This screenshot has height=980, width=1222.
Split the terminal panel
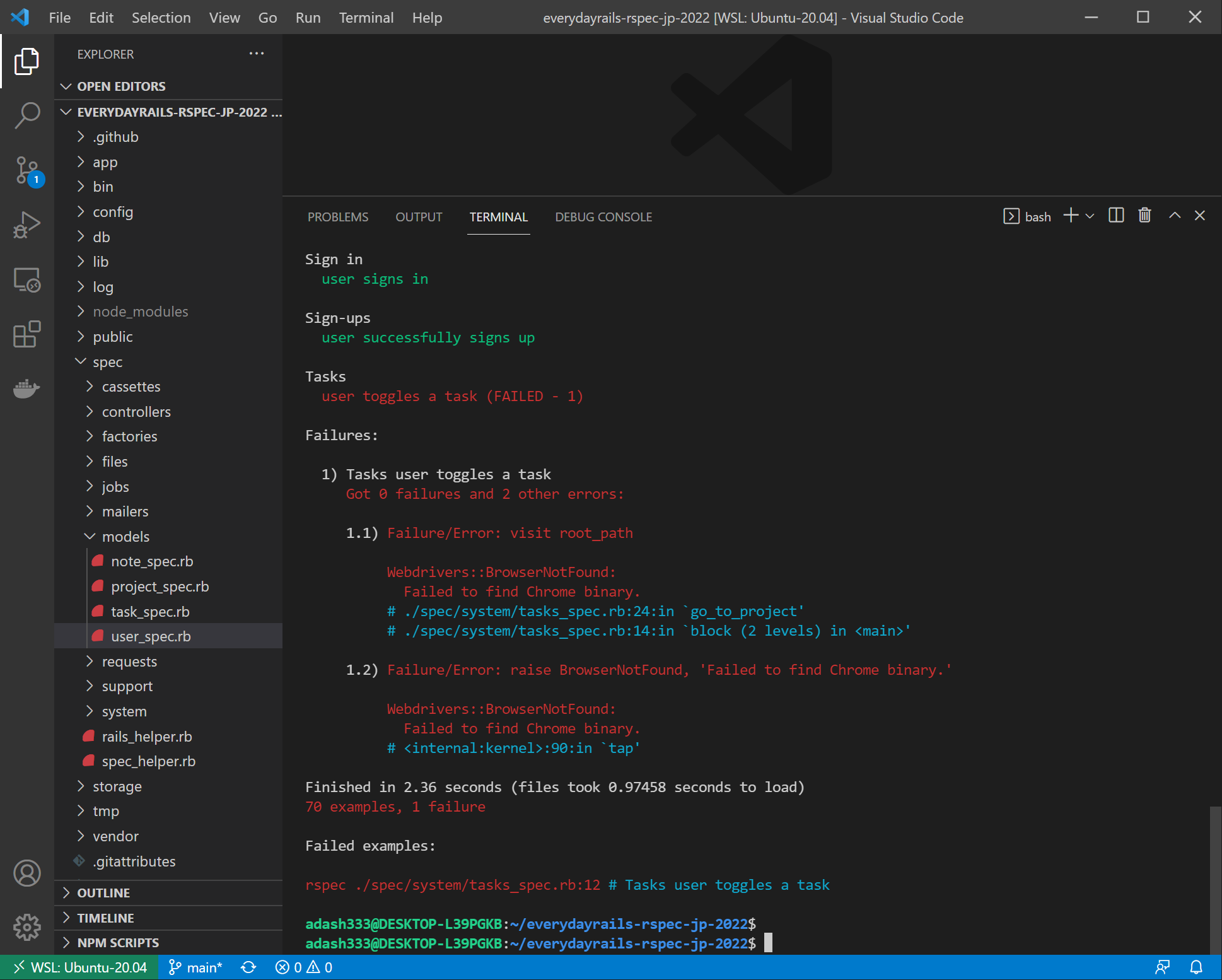[1116, 216]
